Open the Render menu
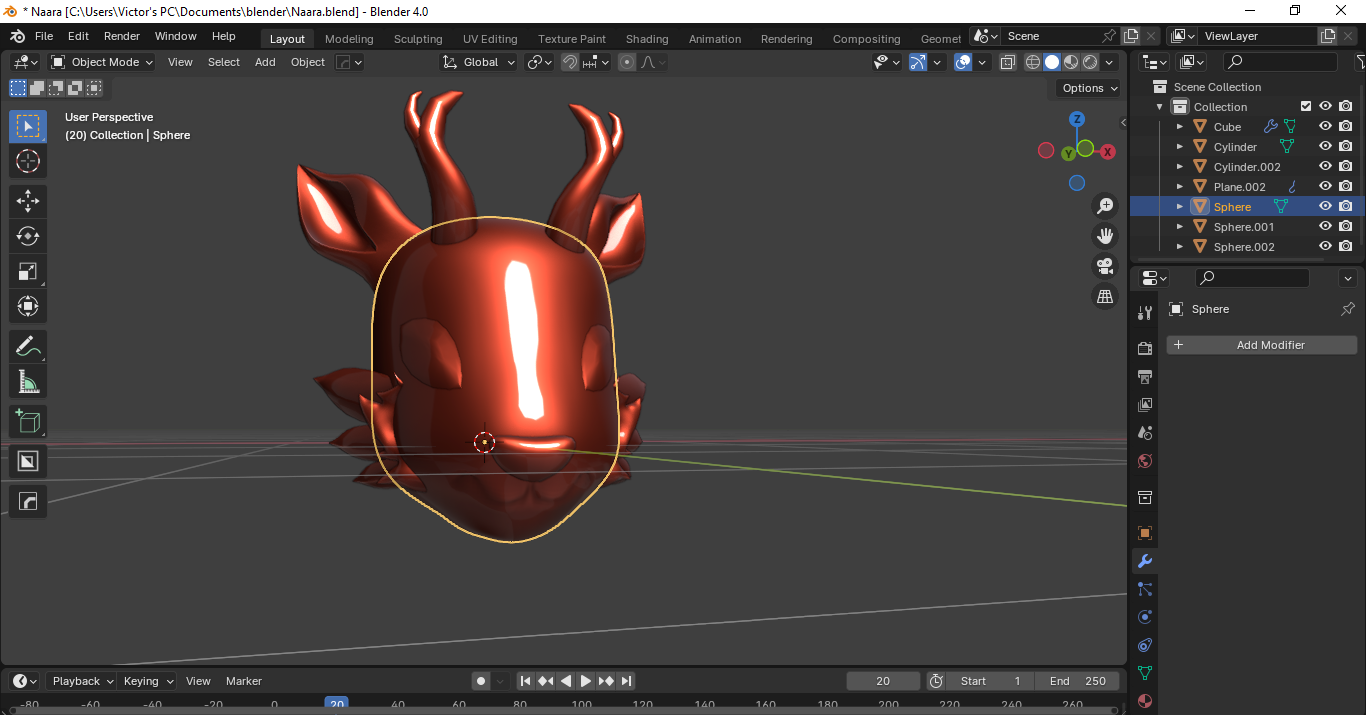Image resolution: width=1366 pixels, height=715 pixels. [x=122, y=36]
